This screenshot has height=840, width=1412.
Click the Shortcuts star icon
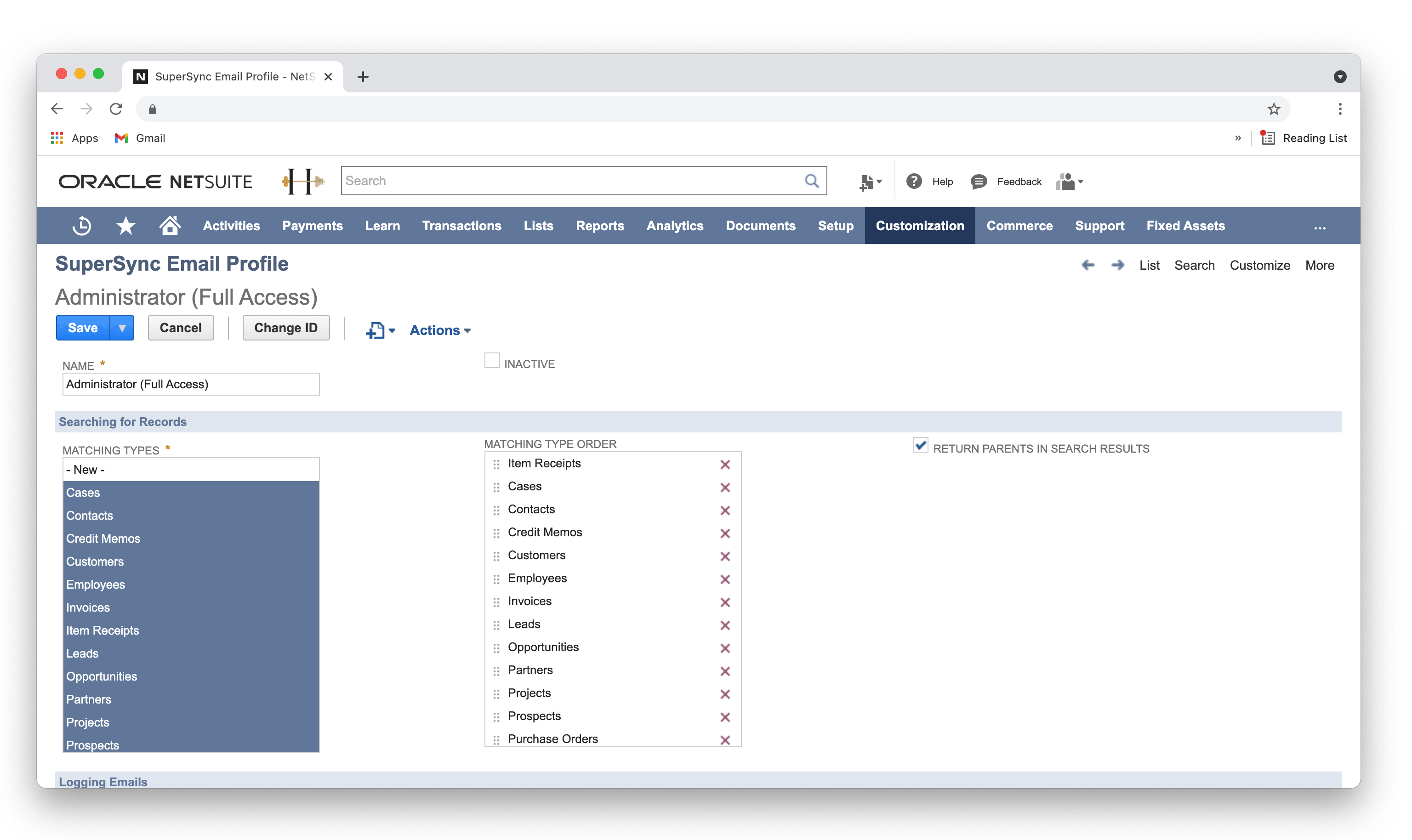point(125,226)
